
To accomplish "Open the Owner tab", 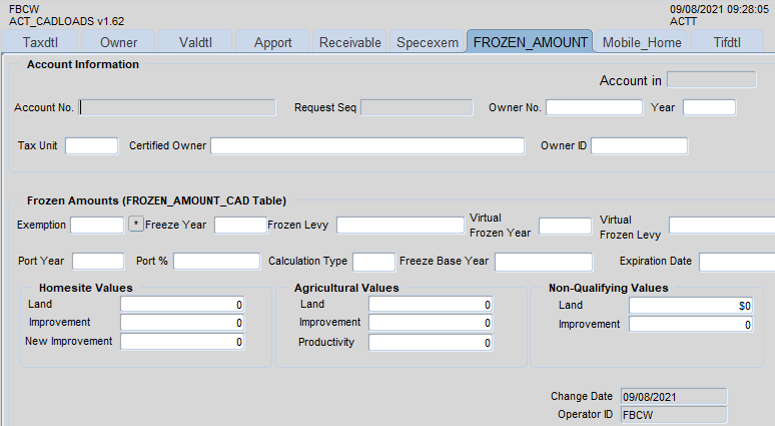I will (119, 42).
